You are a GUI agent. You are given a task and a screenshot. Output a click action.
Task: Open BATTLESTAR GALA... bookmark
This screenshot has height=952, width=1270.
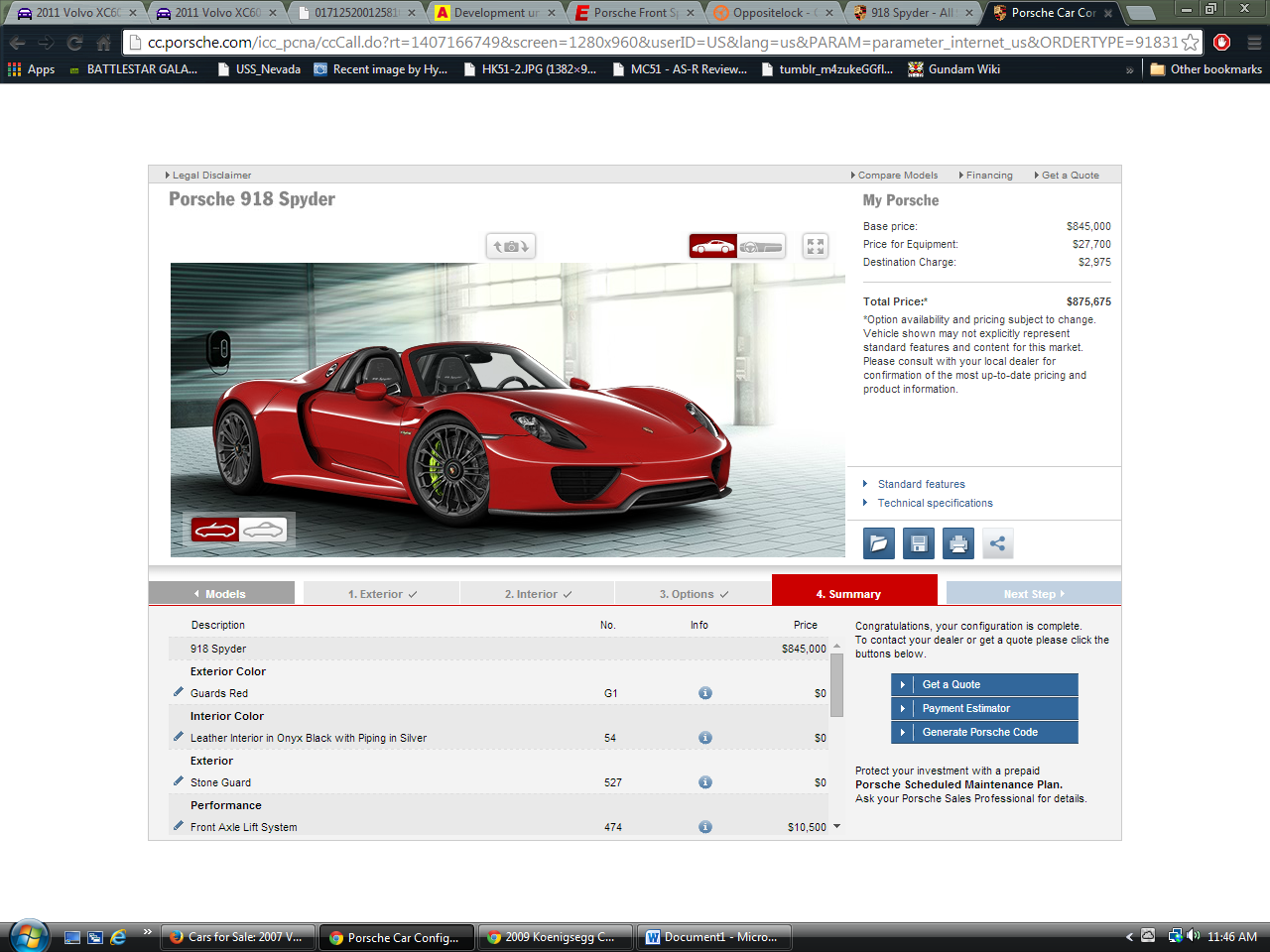pyautogui.click(x=133, y=69)
